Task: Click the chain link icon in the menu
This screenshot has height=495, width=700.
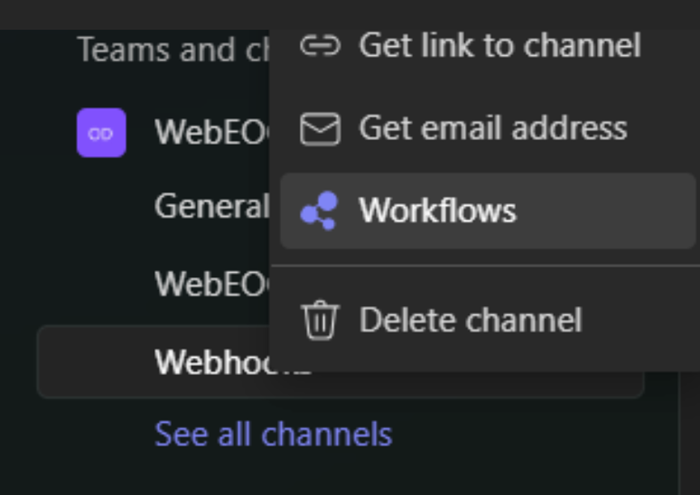Action: pos(320,45)
